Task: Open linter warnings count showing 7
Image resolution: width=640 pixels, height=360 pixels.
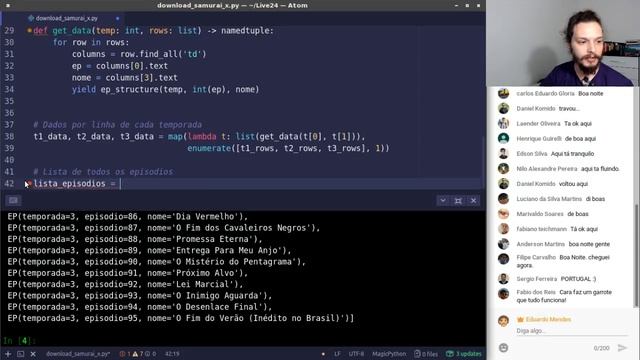Action: coord(137,354)
